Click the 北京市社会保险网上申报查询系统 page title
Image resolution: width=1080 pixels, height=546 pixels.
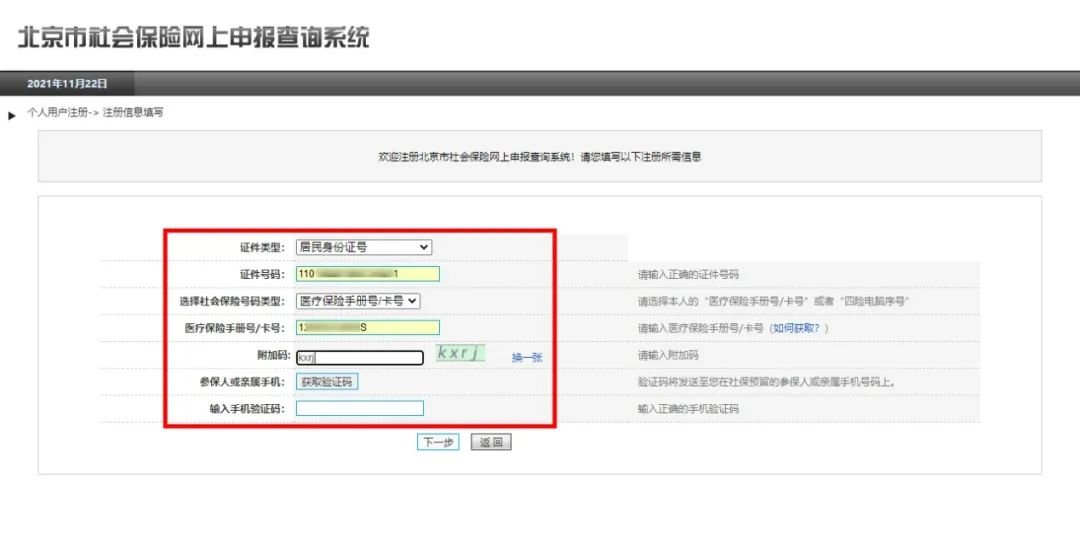(193, 38)
